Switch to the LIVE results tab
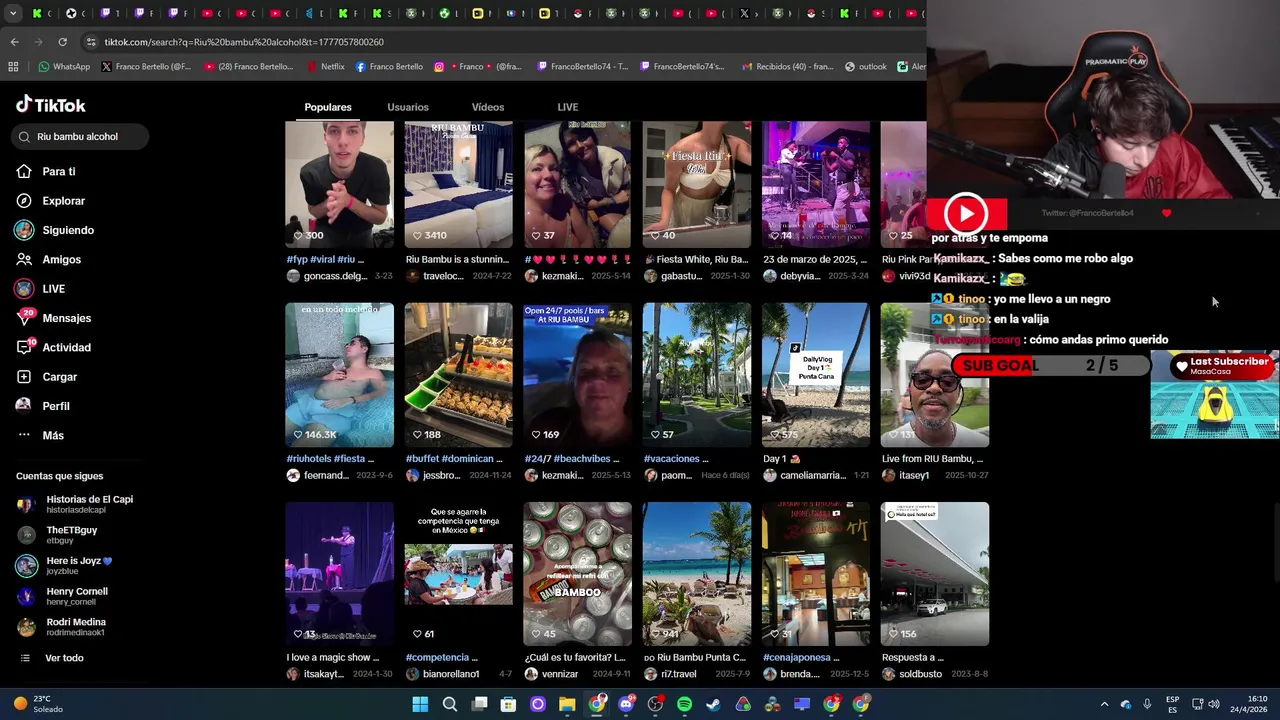 [x=568, y=107]
